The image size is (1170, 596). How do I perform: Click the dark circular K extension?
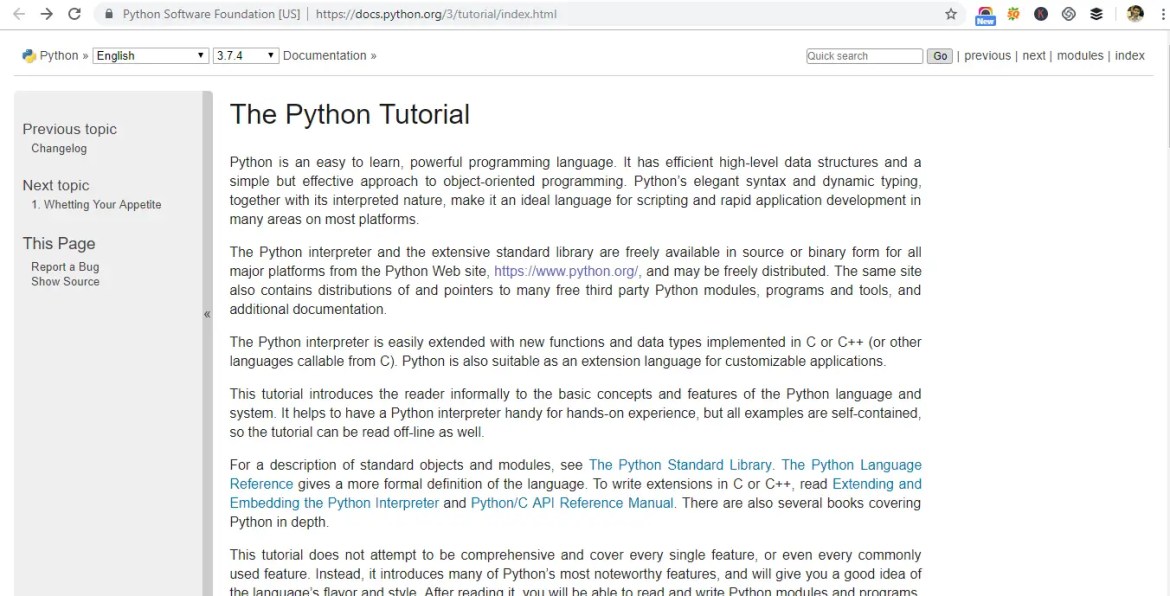pos(1041,14)
